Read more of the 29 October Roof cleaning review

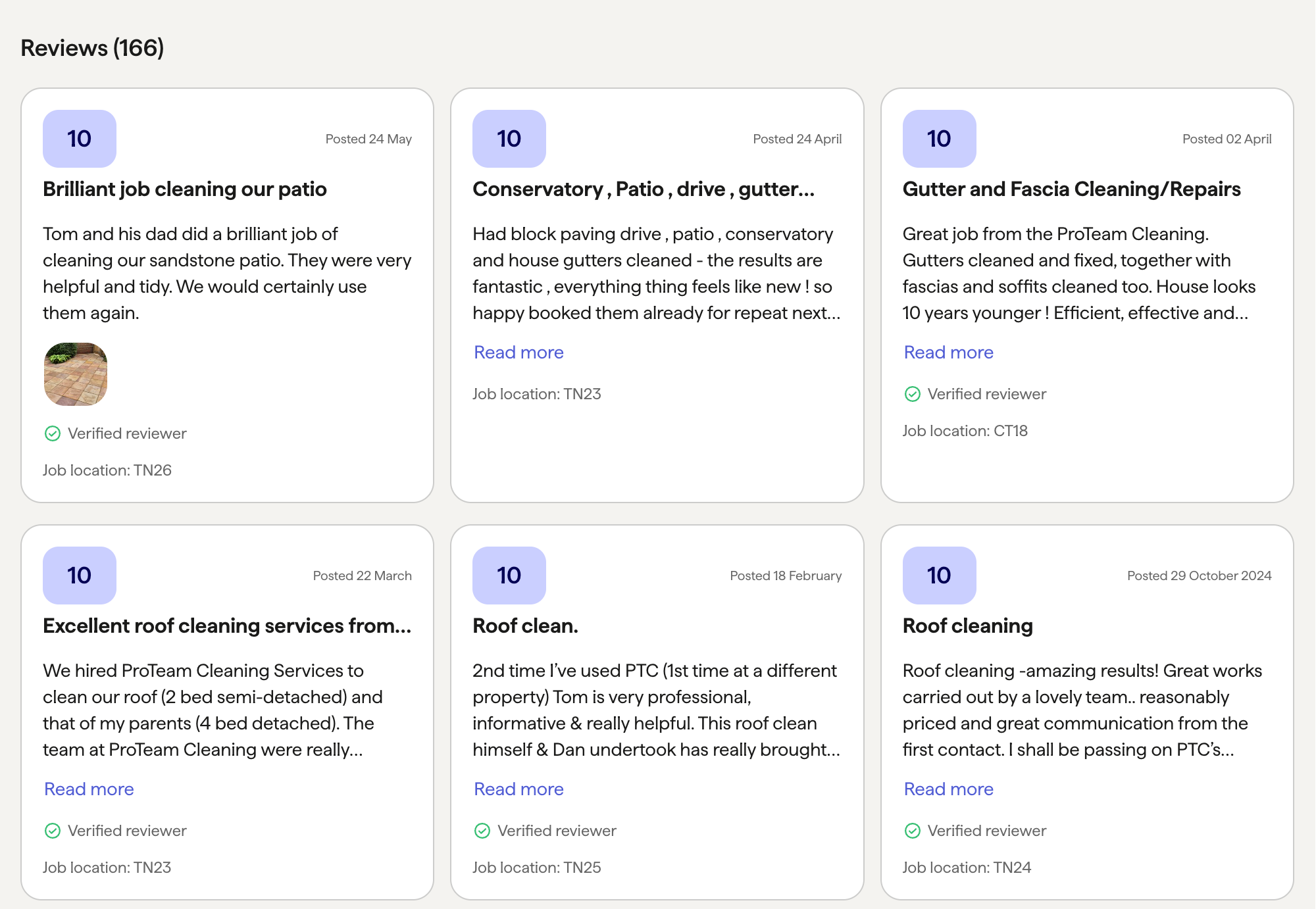tap(948, 789)
